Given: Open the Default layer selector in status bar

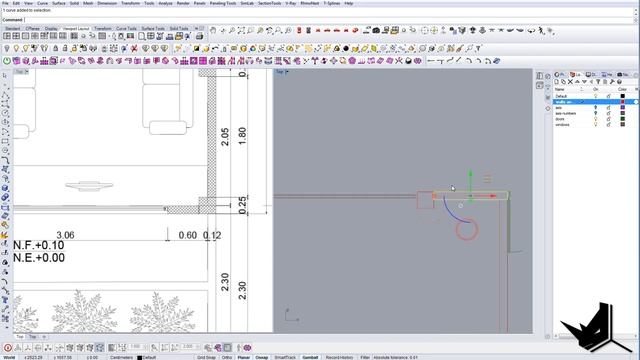Looking at the screenshot, I should tap(147, 358).
